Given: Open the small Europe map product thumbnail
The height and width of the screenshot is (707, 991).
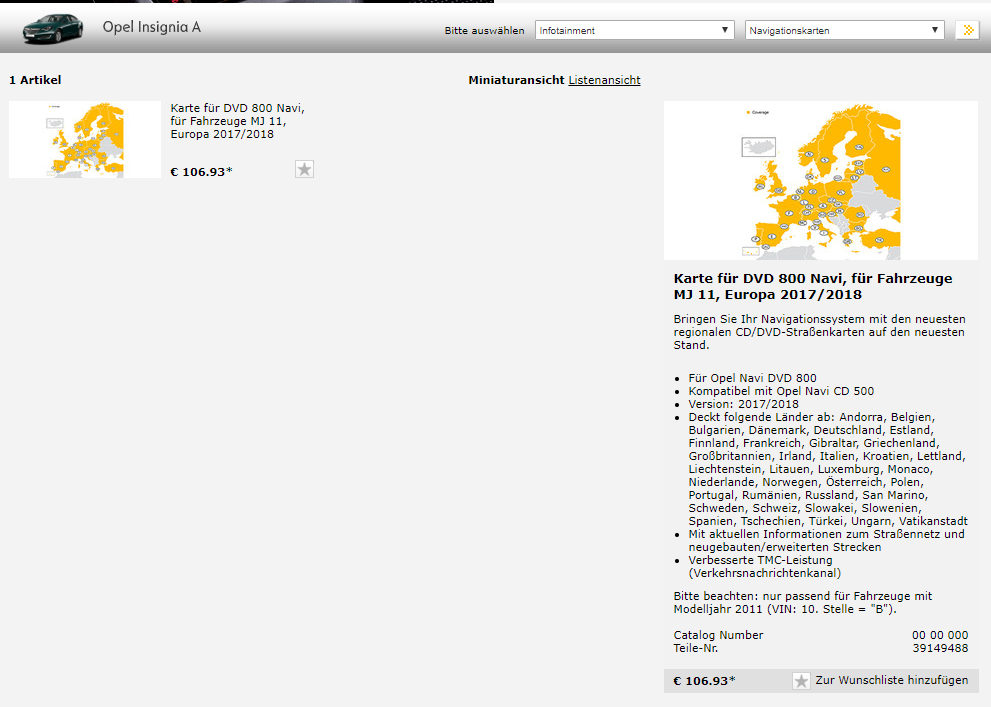Looking at the screenshot, I should 85,140.
